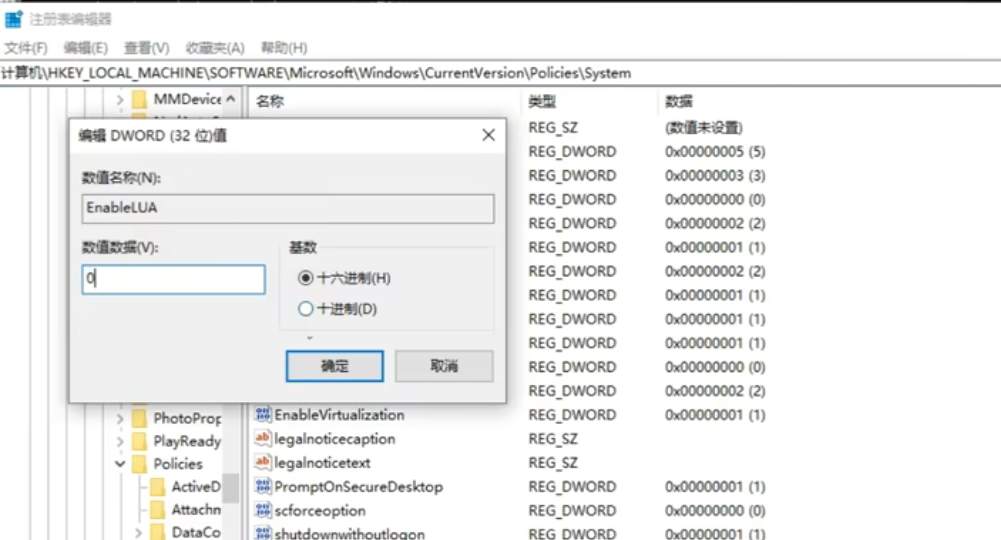
Task: Close the Edit DWORD dialog with X
Action: point(488,135)
